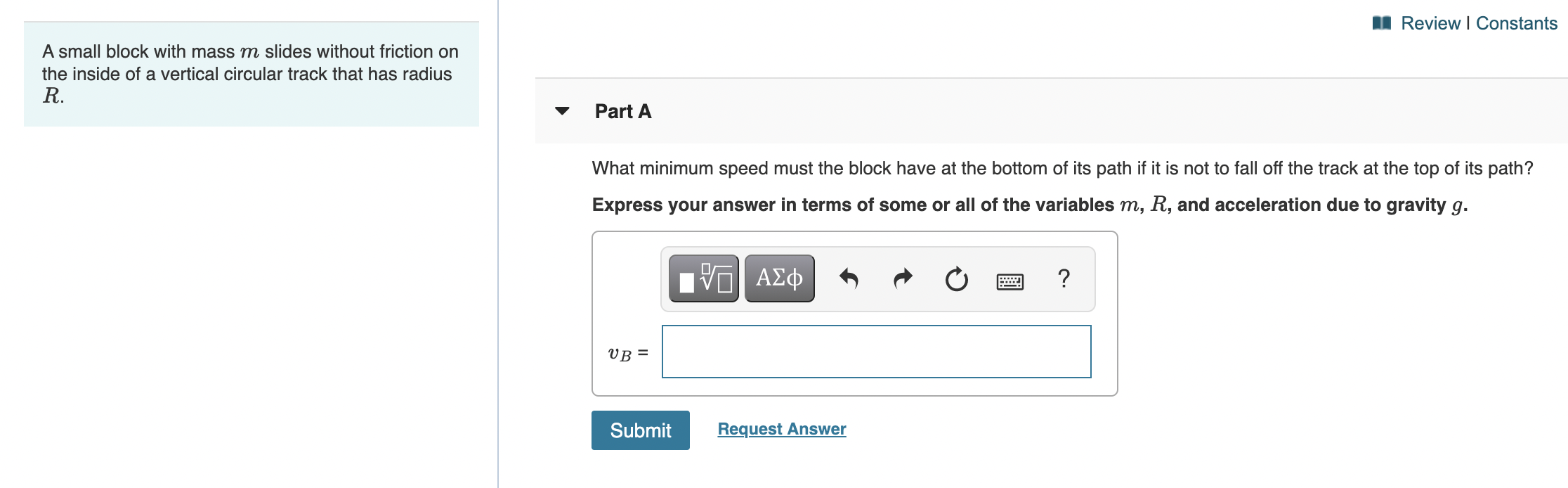Click the redo arrow in equation toolbar
1568x488 pixels.
pos(903,278)
